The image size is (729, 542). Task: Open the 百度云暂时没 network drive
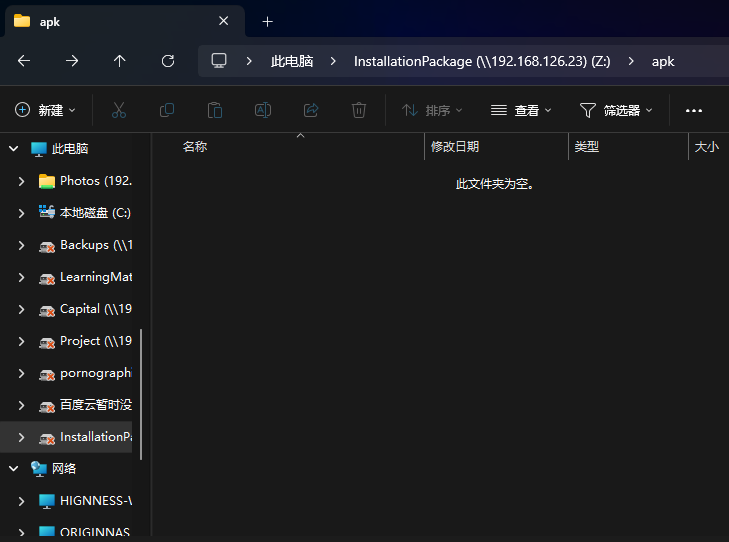(96, 404)
